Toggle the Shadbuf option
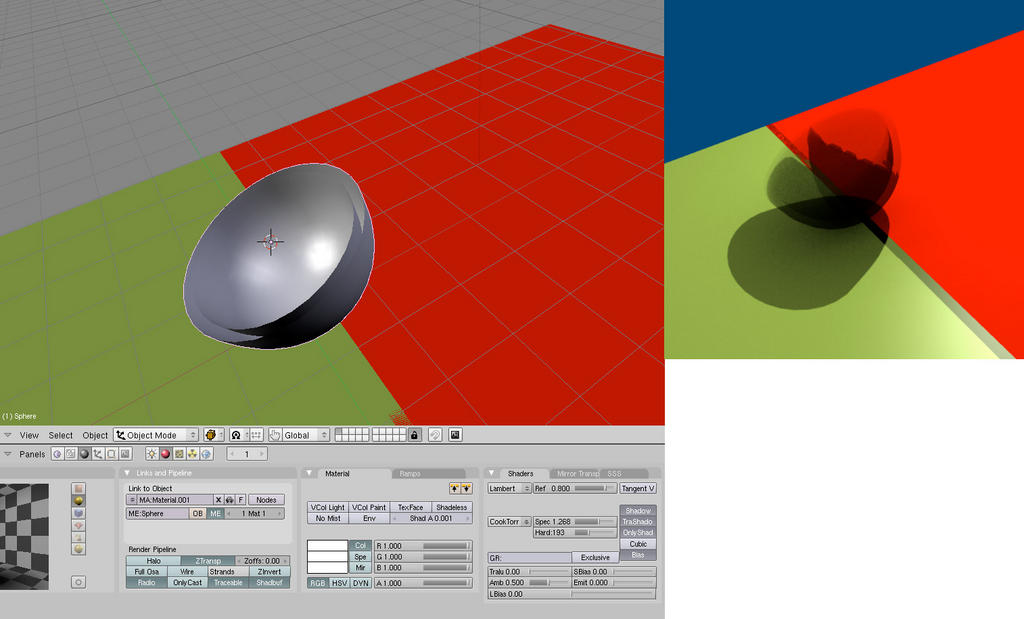This screenshot has width=1024, height=619. pos(269,582)
